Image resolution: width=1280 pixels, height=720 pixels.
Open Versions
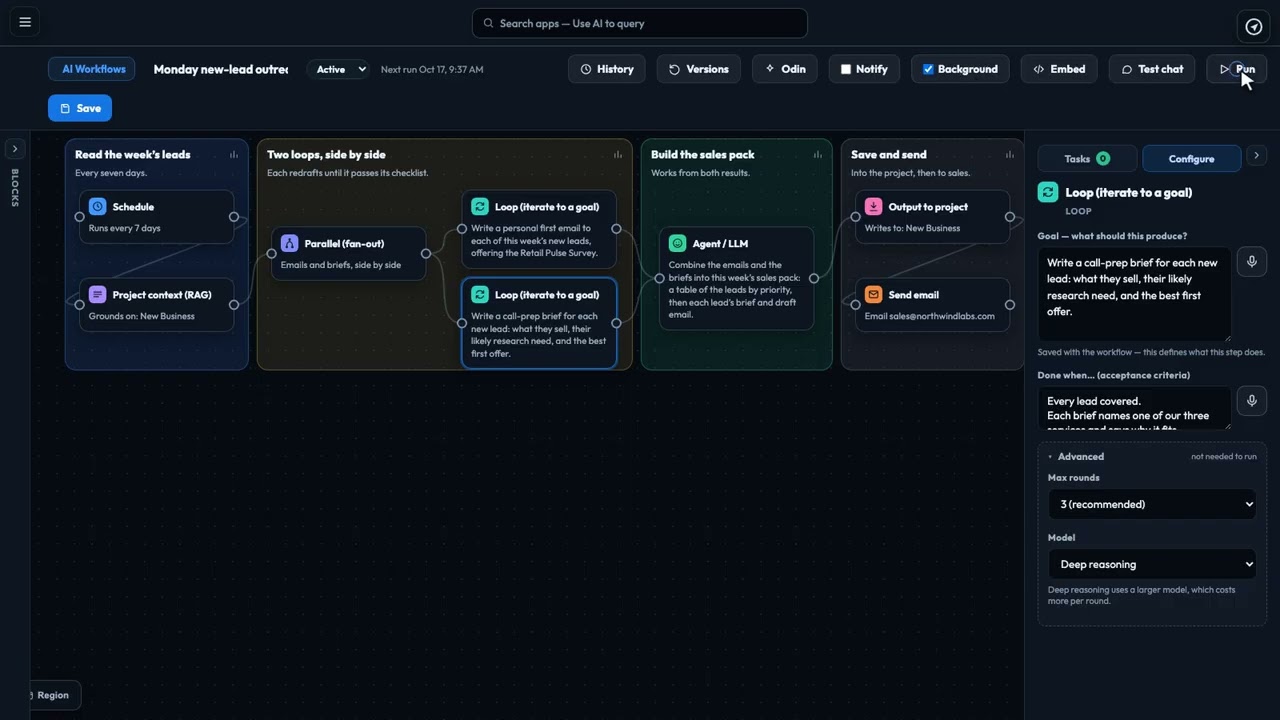699,69
